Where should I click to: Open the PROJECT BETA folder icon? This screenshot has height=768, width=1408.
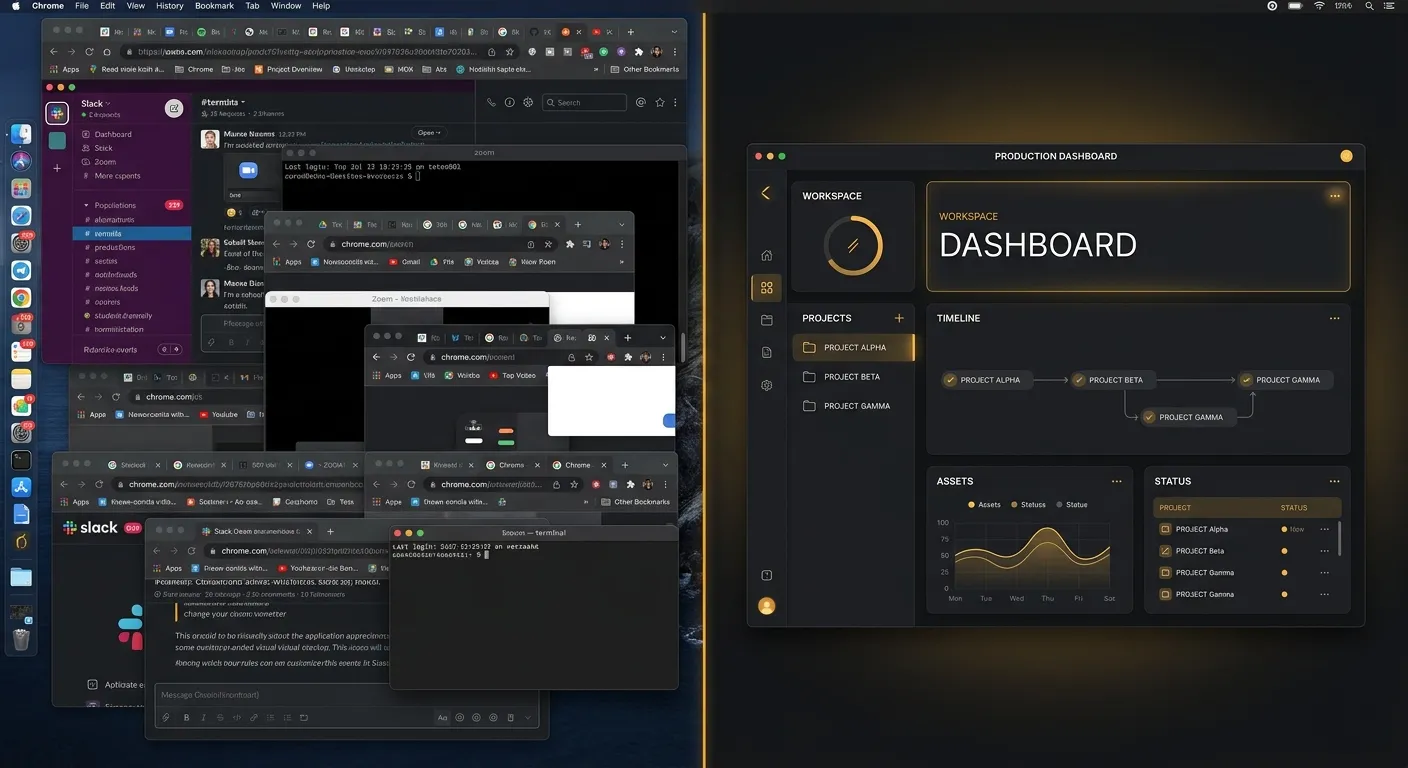[810, 377]
